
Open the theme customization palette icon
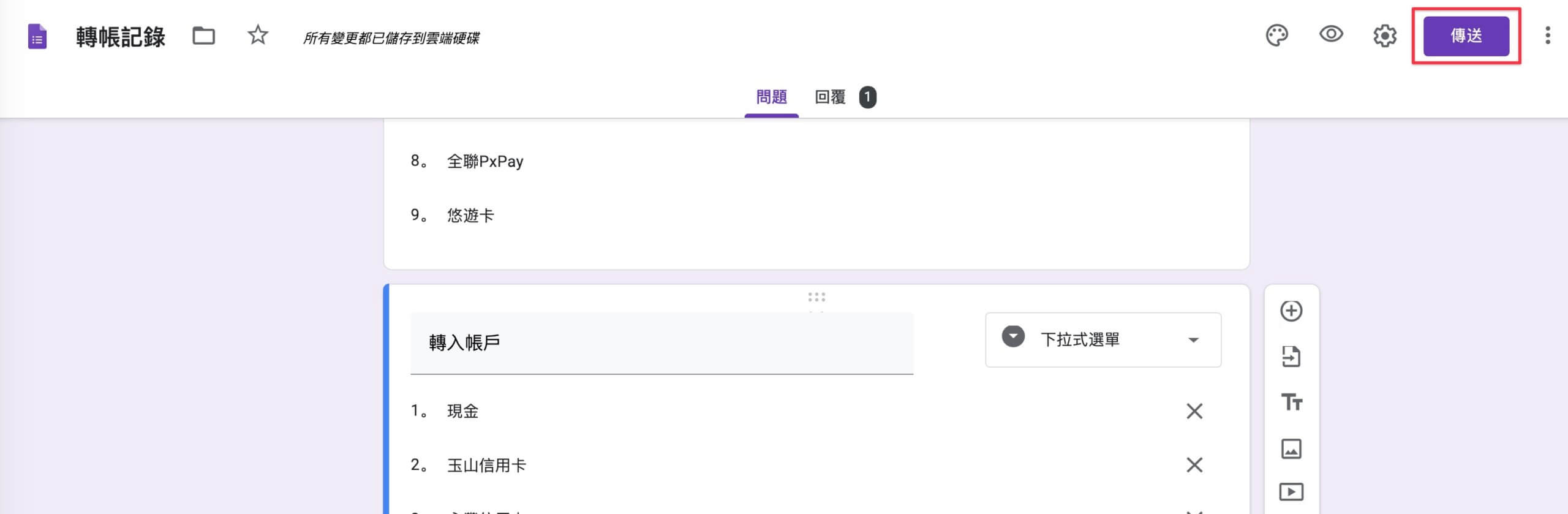[1276, 36]
